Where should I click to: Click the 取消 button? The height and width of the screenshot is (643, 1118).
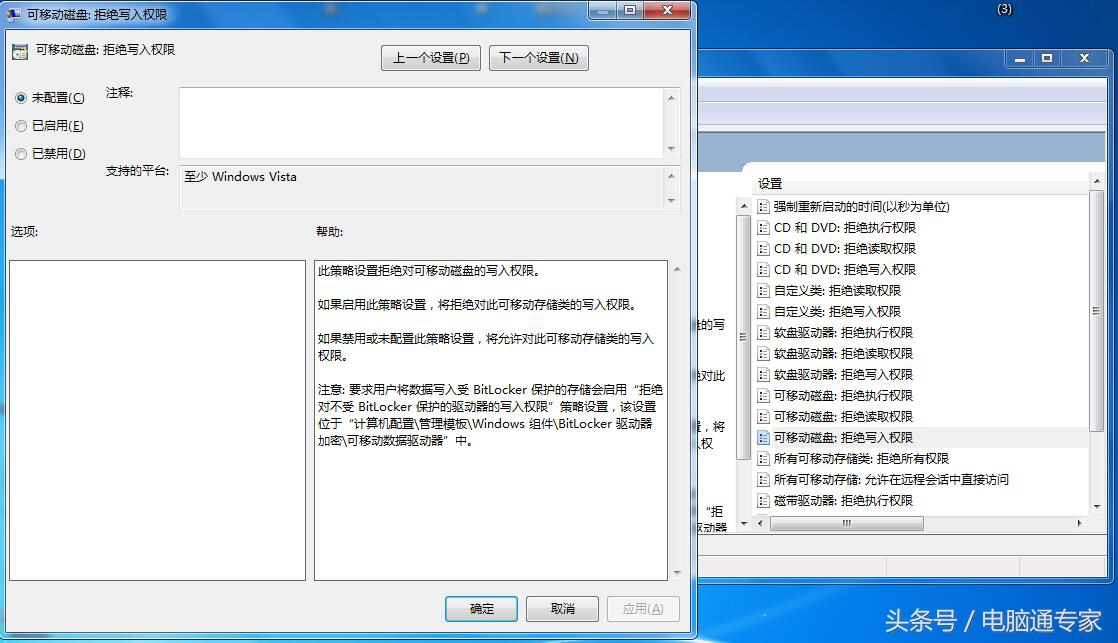pos(563,609)
